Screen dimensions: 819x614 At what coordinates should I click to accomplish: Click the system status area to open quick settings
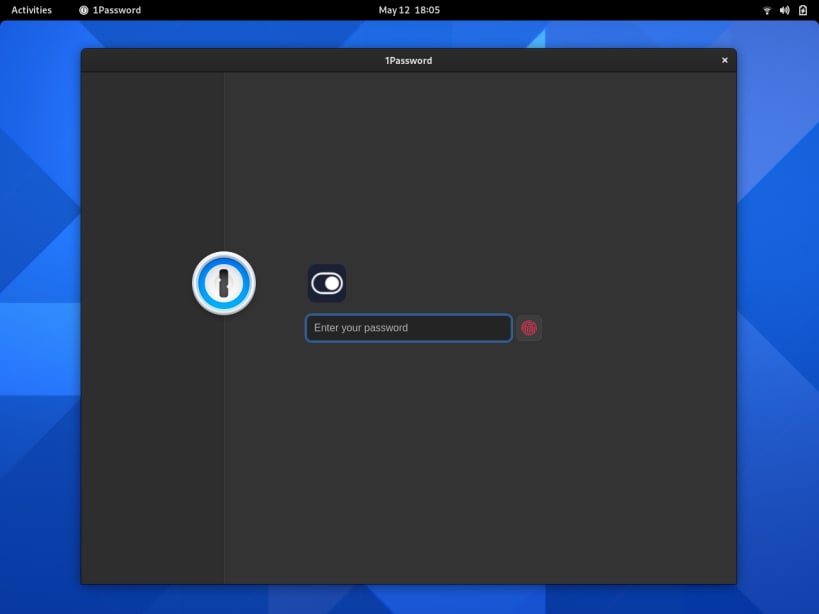(x=784, y=10)
